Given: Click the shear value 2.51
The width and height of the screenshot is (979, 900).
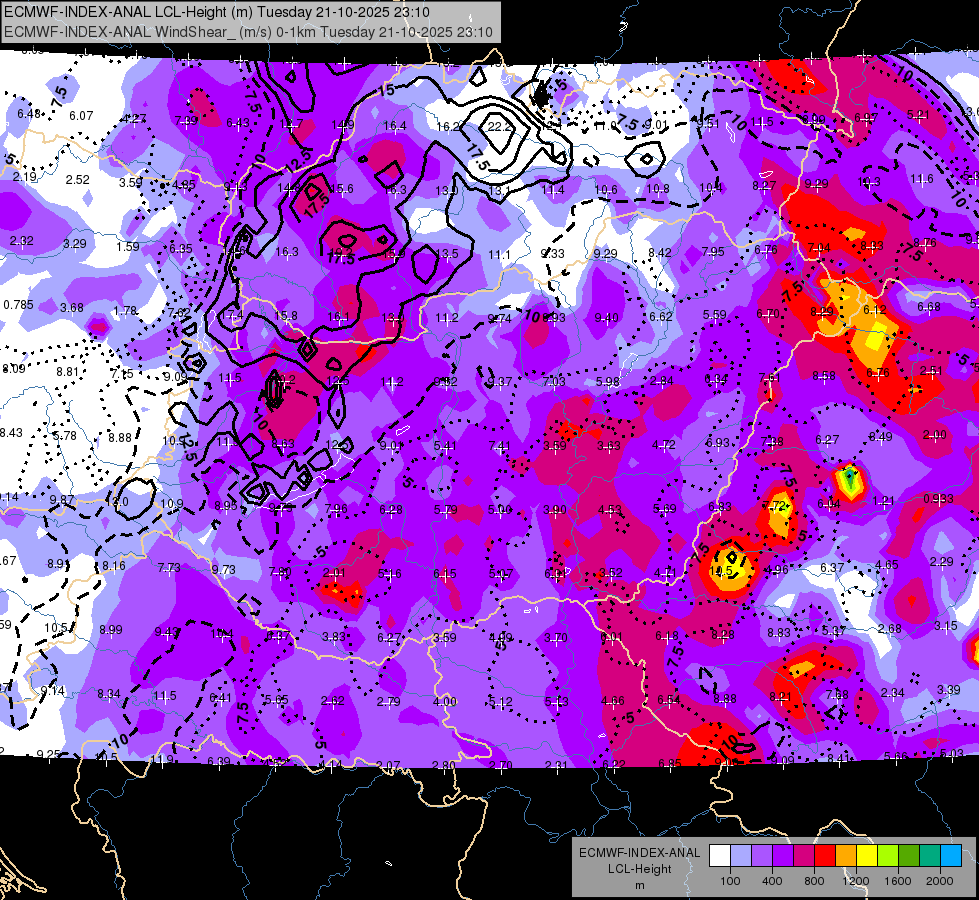Looking at the screenshot, I should [x=931, y=371].
